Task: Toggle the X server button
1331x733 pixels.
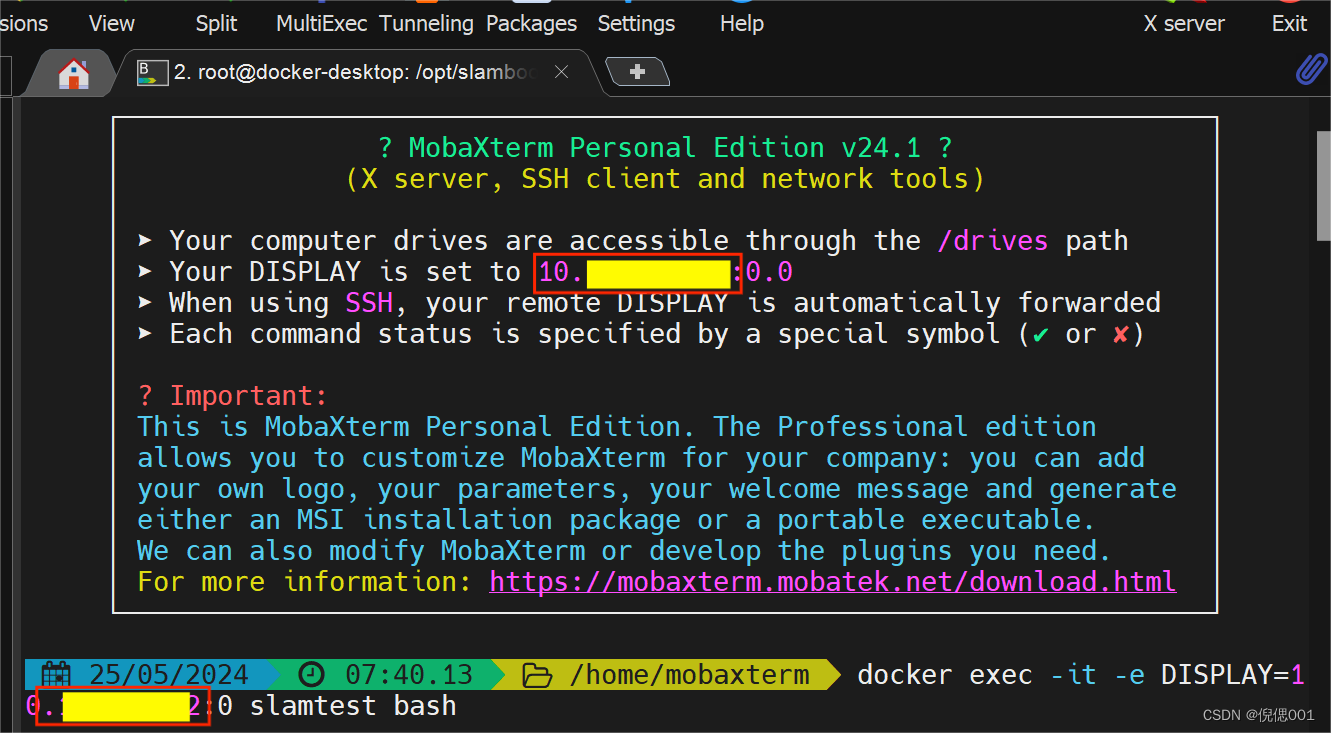Action: [1184, 23]
